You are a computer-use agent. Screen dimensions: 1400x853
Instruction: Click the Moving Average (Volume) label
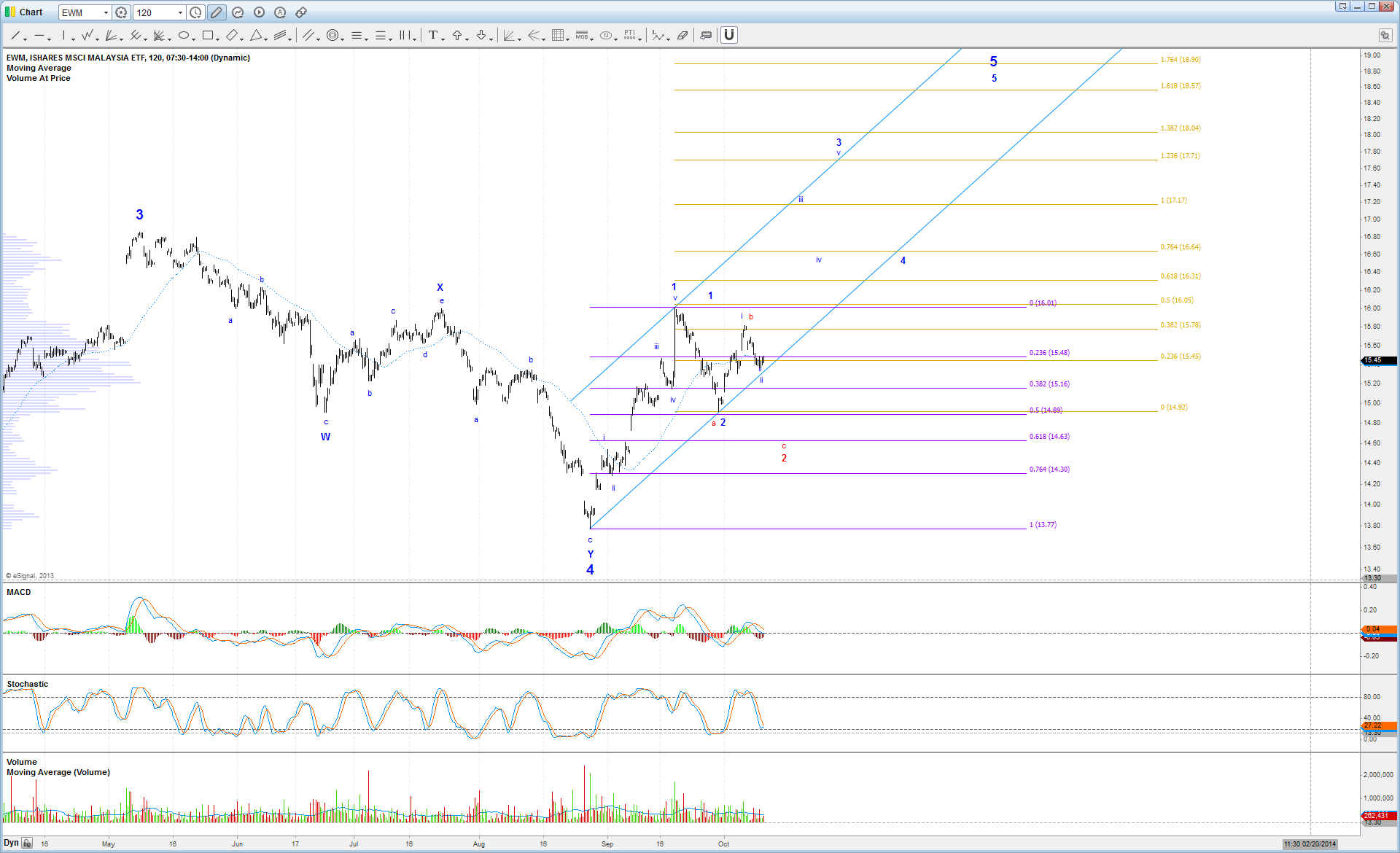(58, 772)
